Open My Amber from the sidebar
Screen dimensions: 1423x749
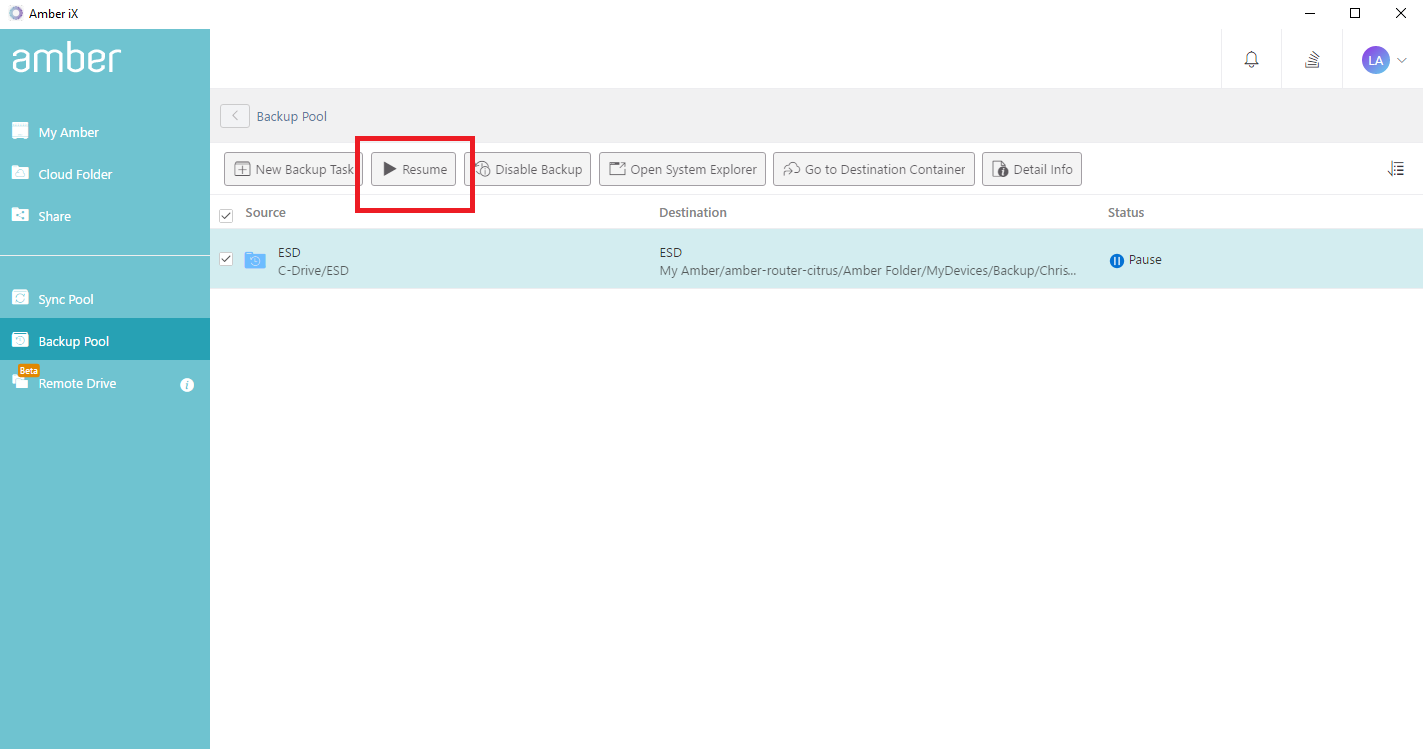point(68,131)
